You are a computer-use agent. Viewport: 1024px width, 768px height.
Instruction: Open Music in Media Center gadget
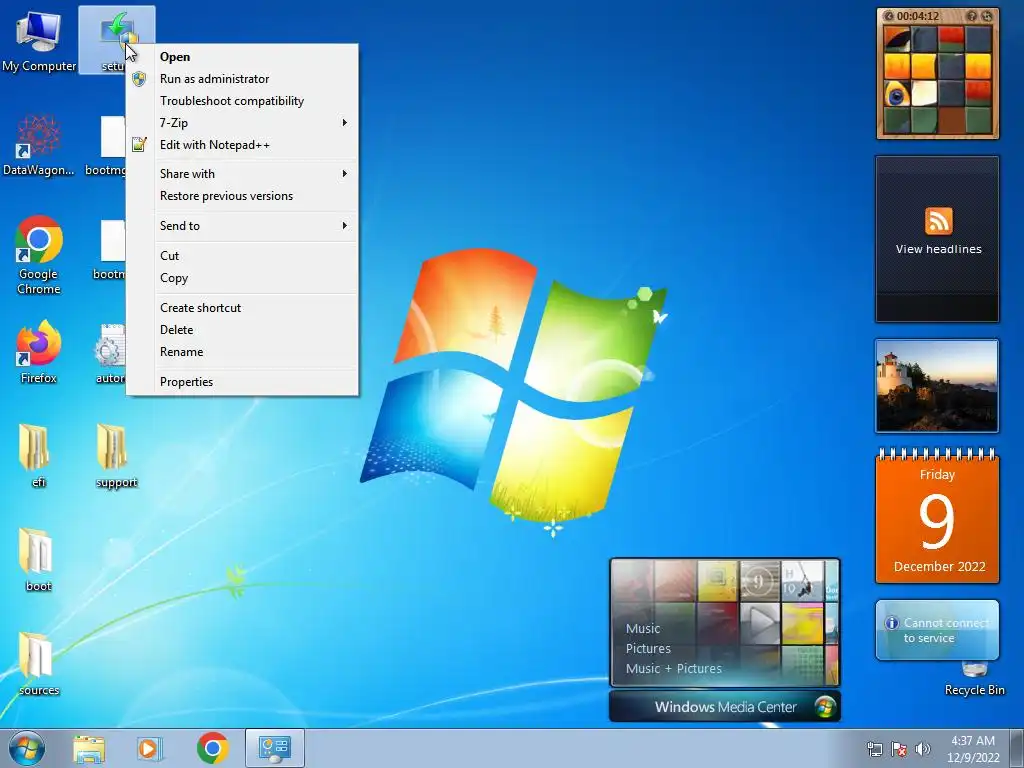[643, 628]
